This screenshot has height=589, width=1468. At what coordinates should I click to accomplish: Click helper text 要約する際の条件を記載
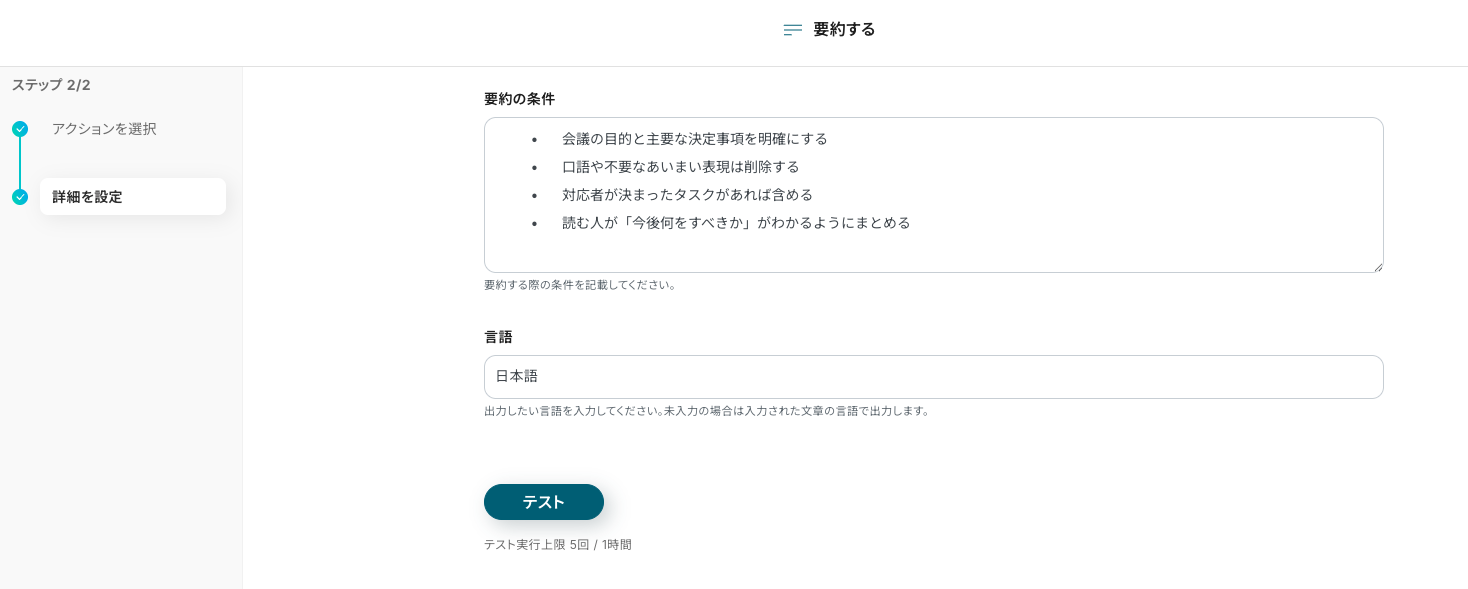(x=580, y=285)
